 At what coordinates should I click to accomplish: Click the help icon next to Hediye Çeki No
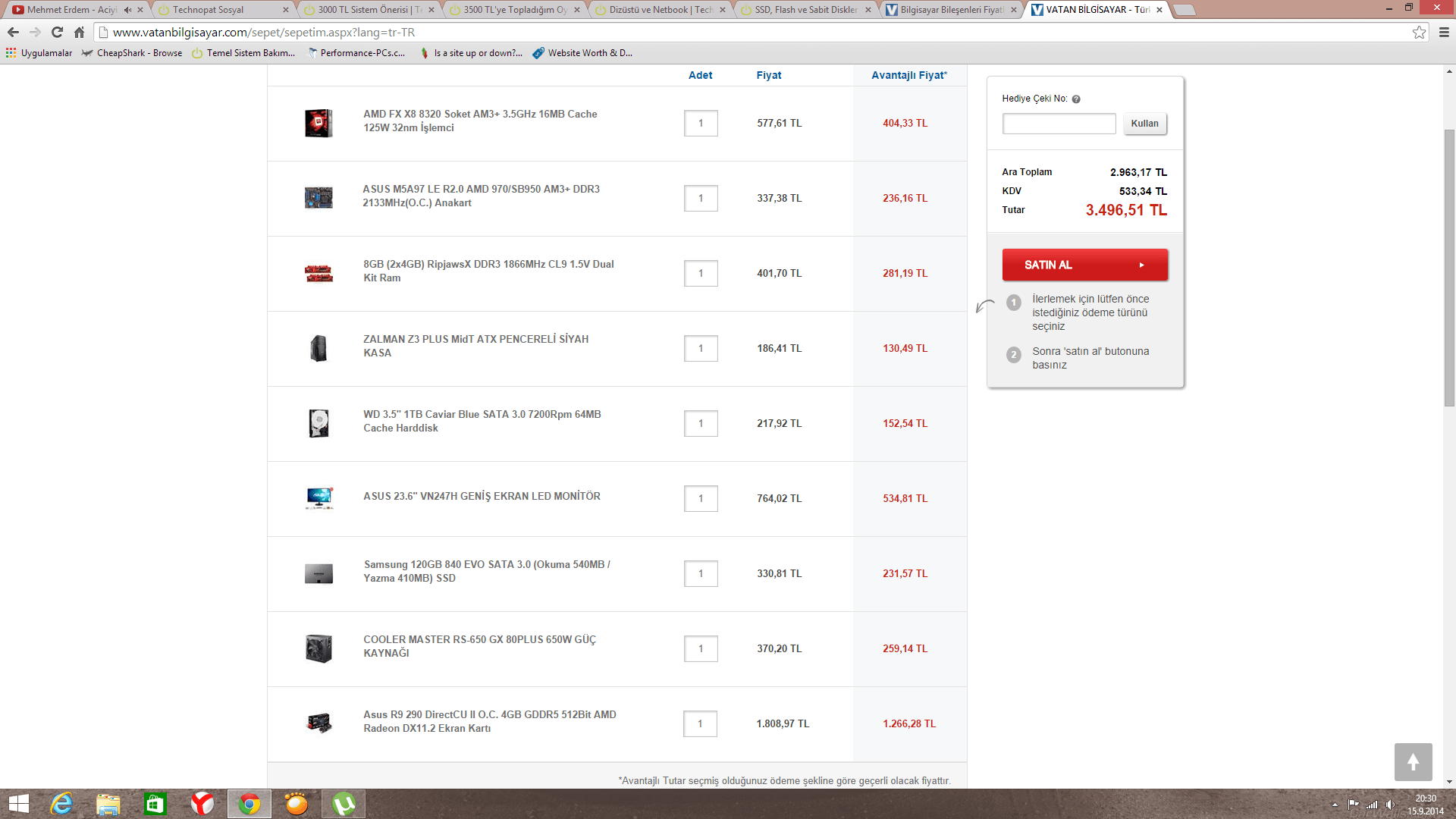[x=1076, y=99]
